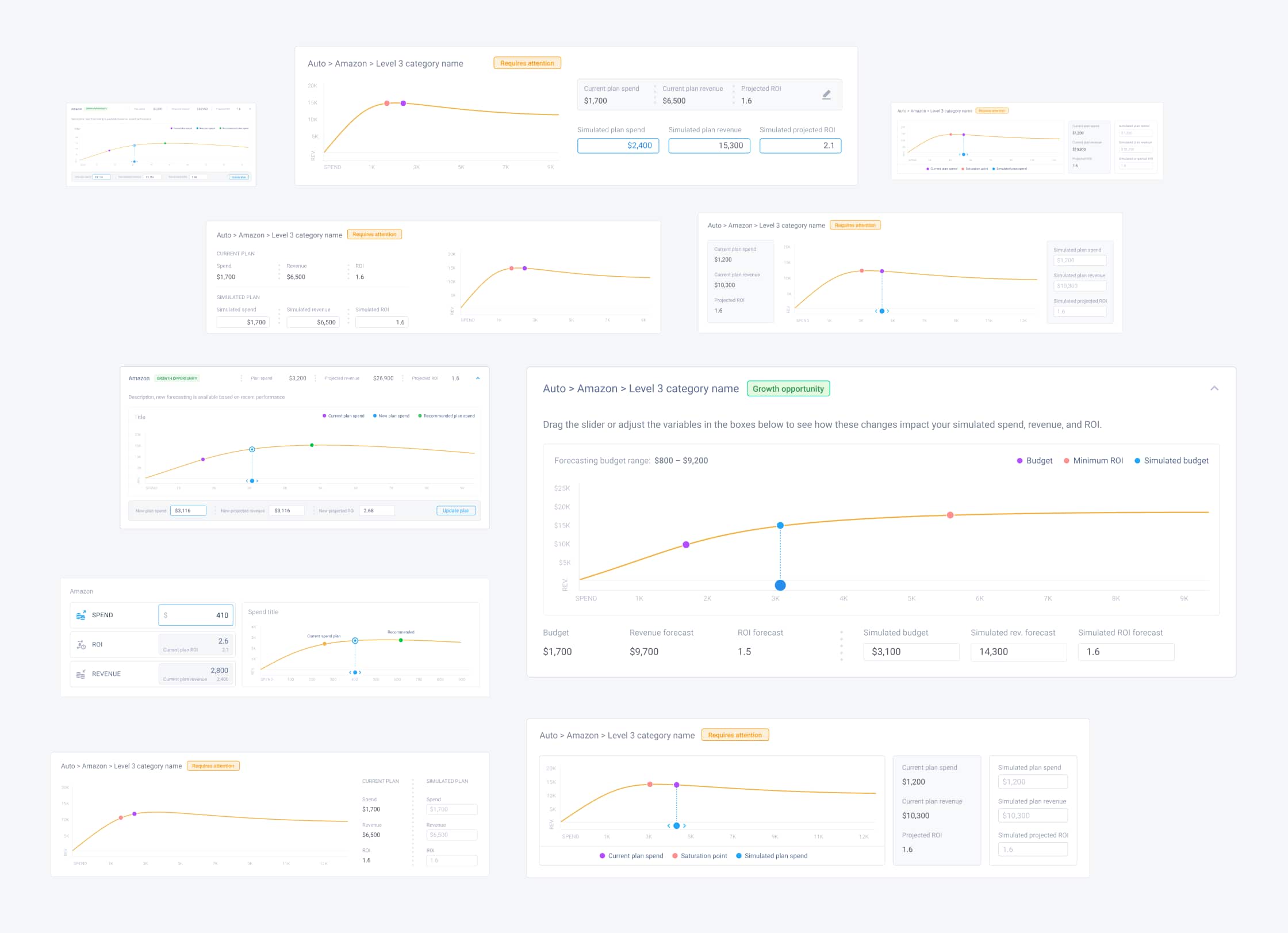Select blue Simulated budget point on large curve

[x=780, y=525]
